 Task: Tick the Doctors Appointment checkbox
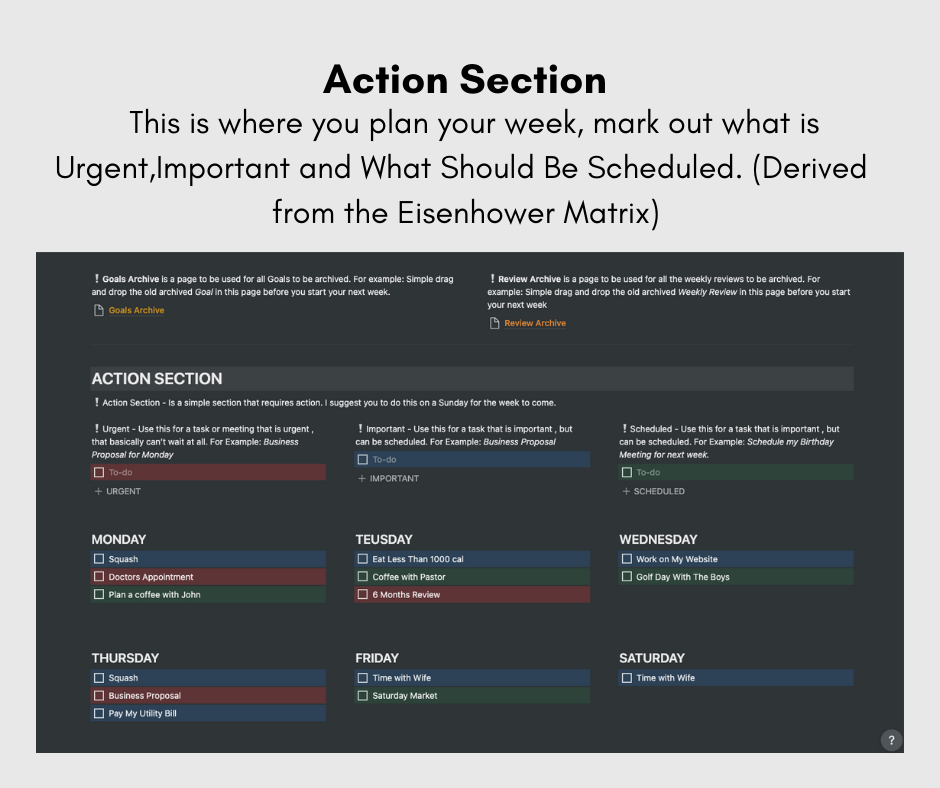99,577
